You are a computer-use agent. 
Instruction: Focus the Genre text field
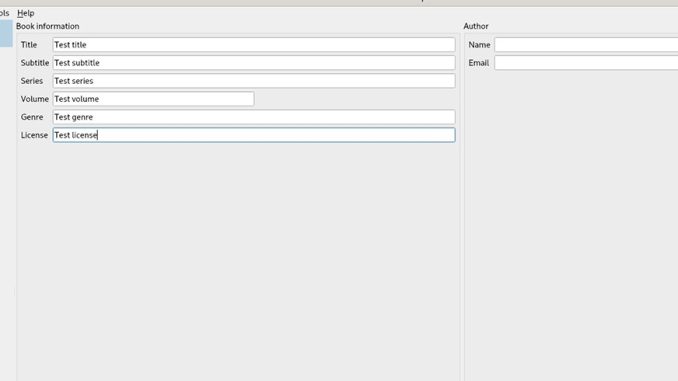[x=254, y=117]
